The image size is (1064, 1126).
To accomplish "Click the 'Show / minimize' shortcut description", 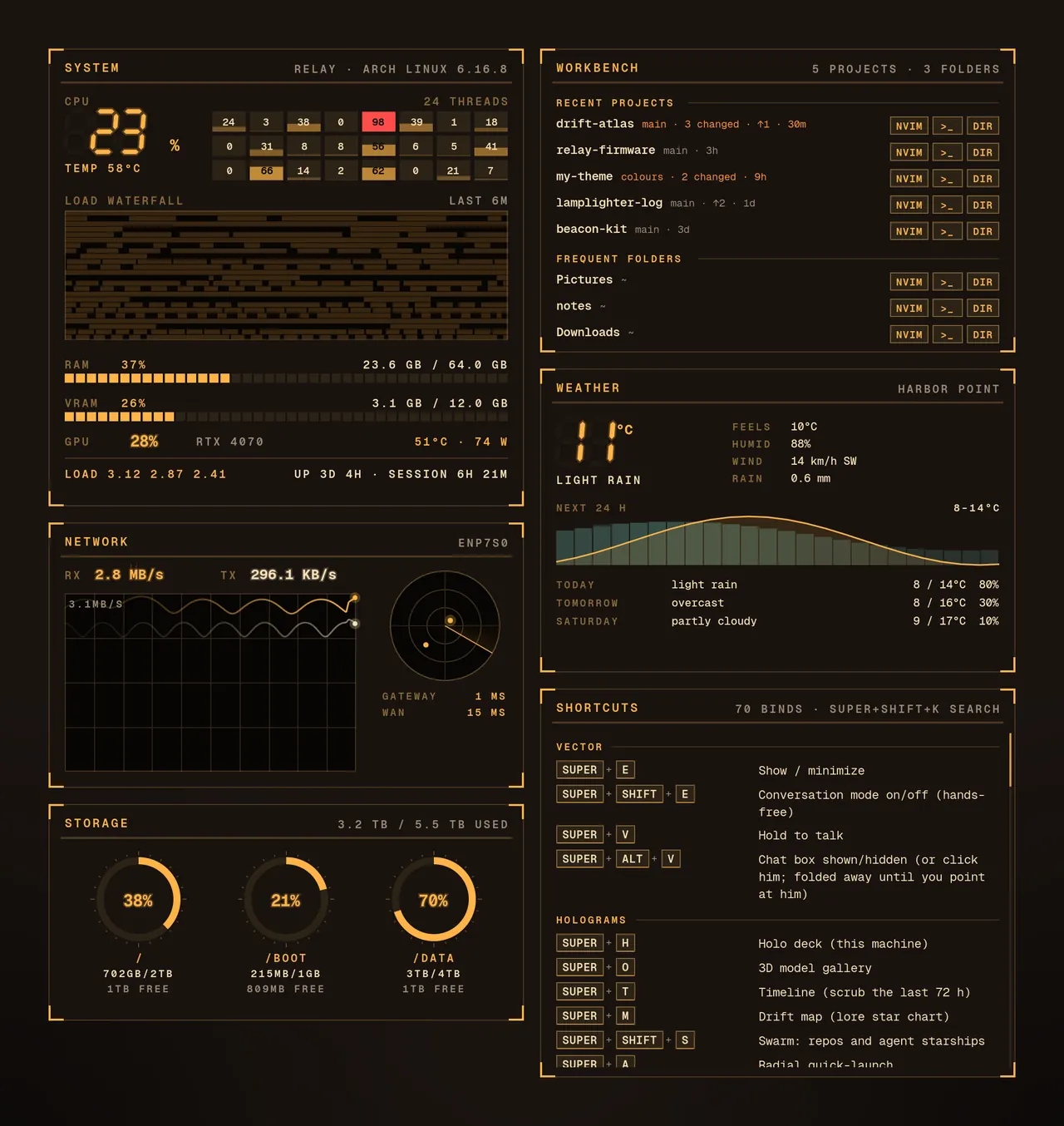I will point(811,771).
